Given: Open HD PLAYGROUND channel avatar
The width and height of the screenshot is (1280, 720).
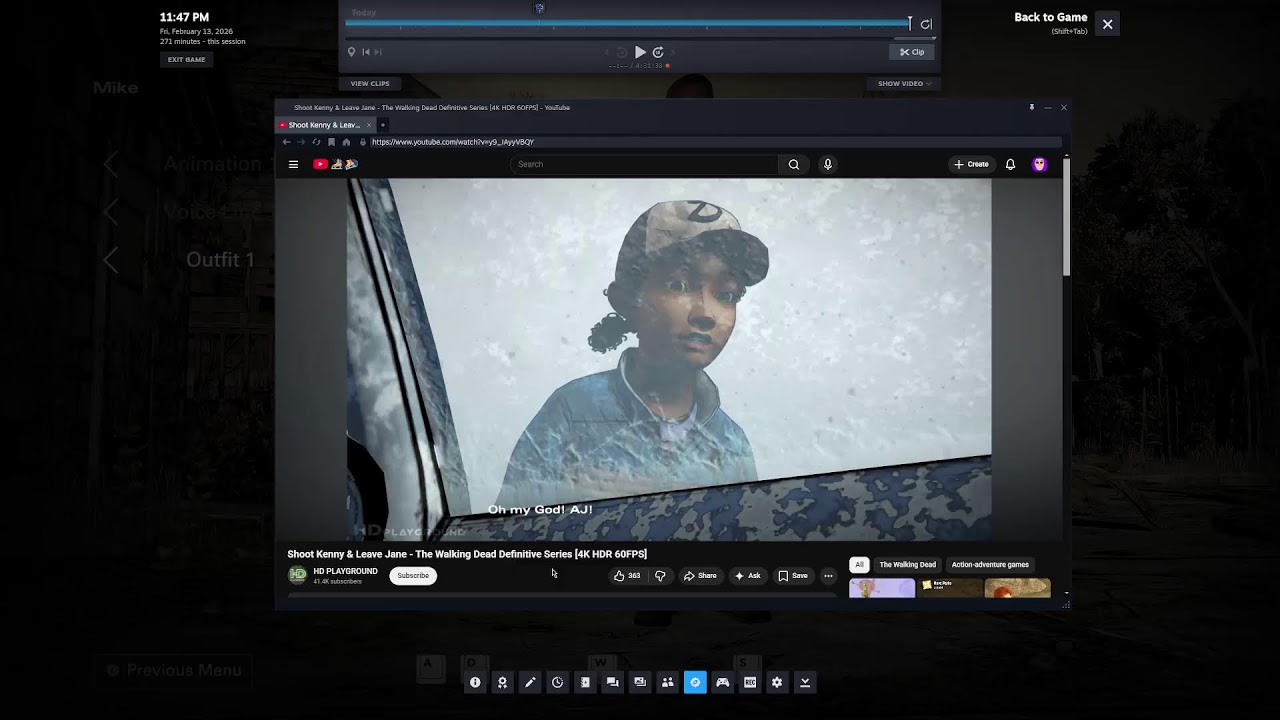Looking at the screenshot, I should coord(297,575).
